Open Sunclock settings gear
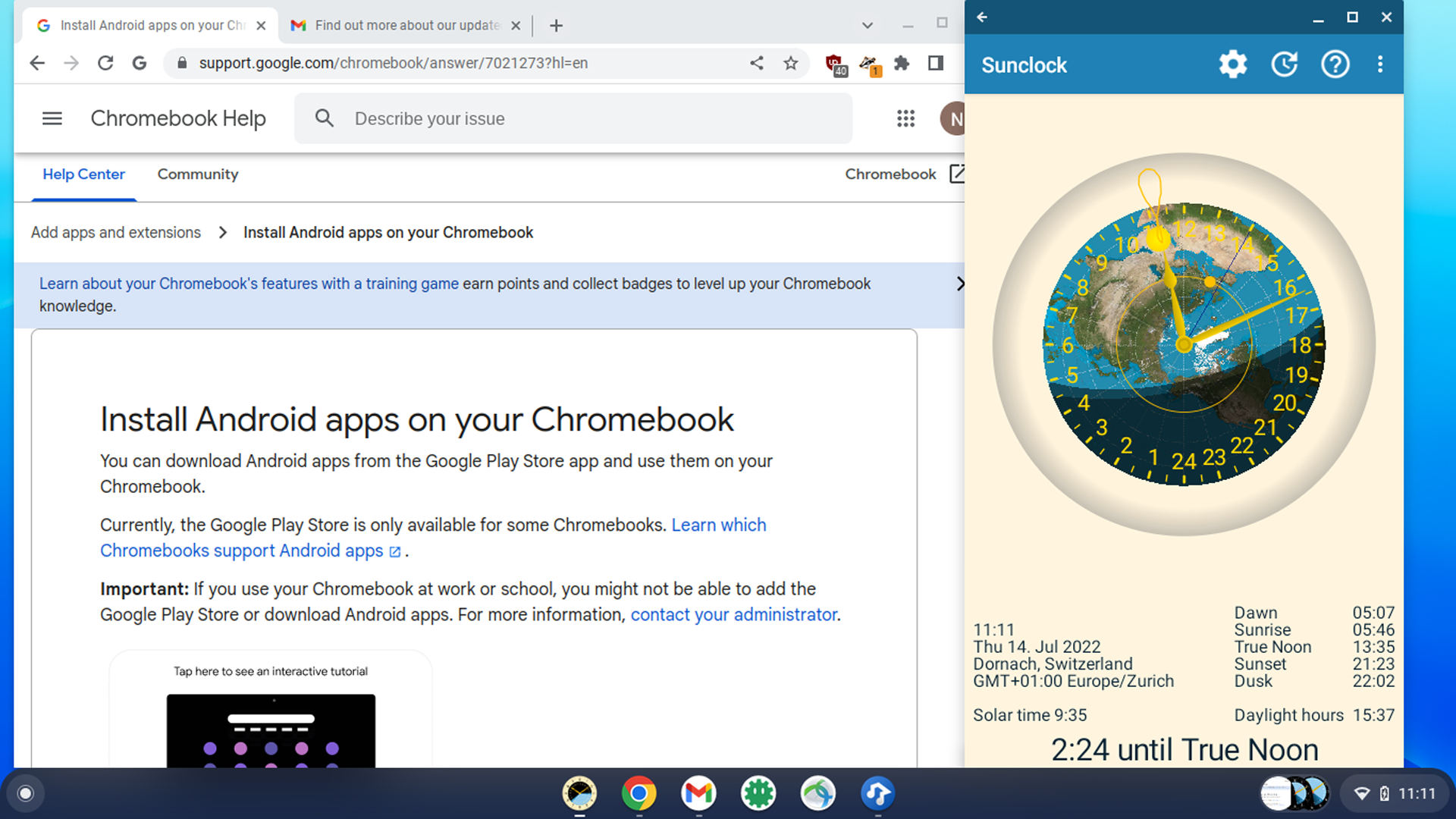Screen dimensions: 1456x819 (1232, 64)
